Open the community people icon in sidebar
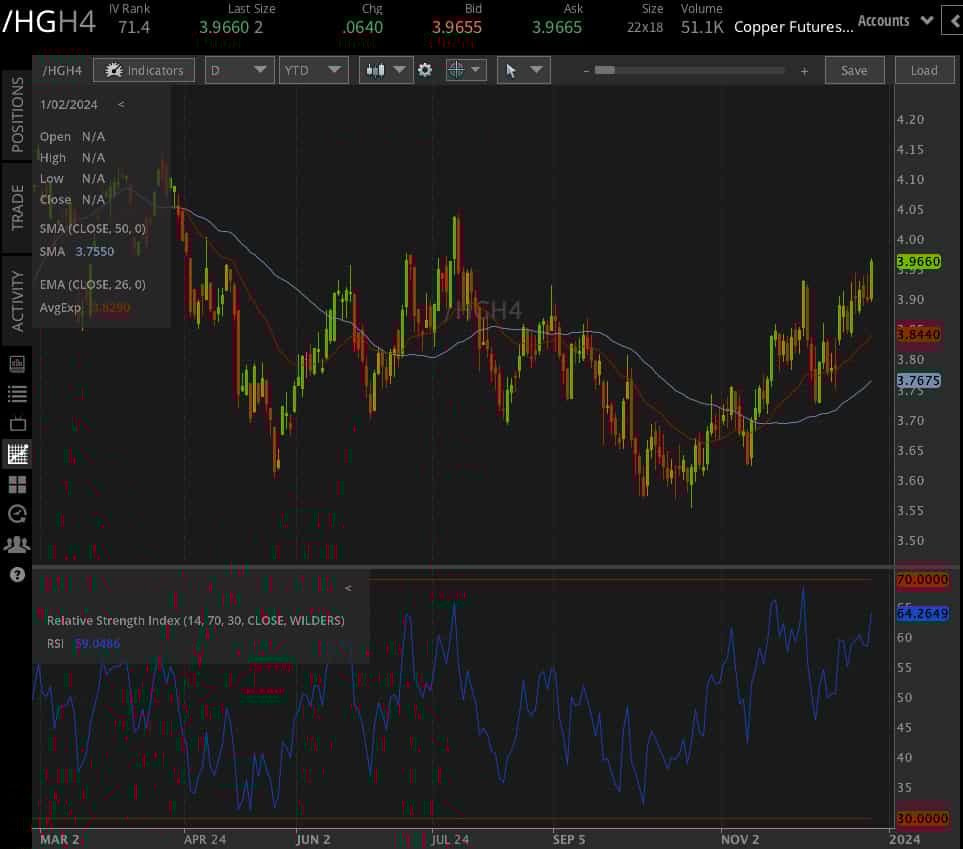Viewport: 963px width, 849px height. click(17, 545)
